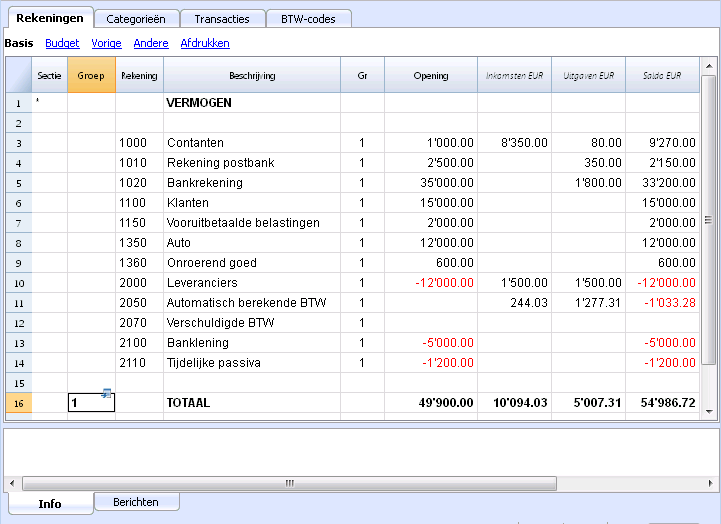This screenshot has height=524, width=721.
Task: Click total expenses 5'007.31
Action: pos(589,403)
